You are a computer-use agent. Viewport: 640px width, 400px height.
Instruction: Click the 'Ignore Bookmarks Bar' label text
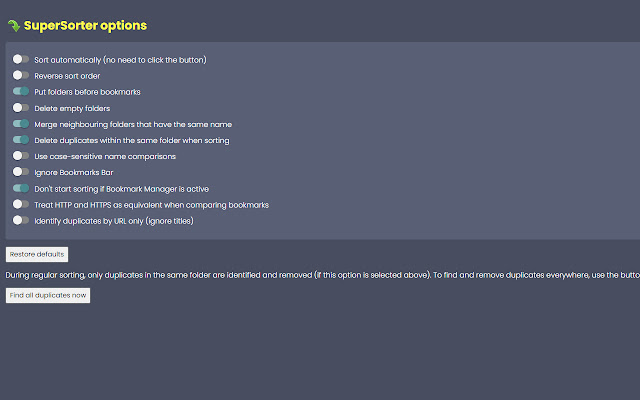coord(72,172)
